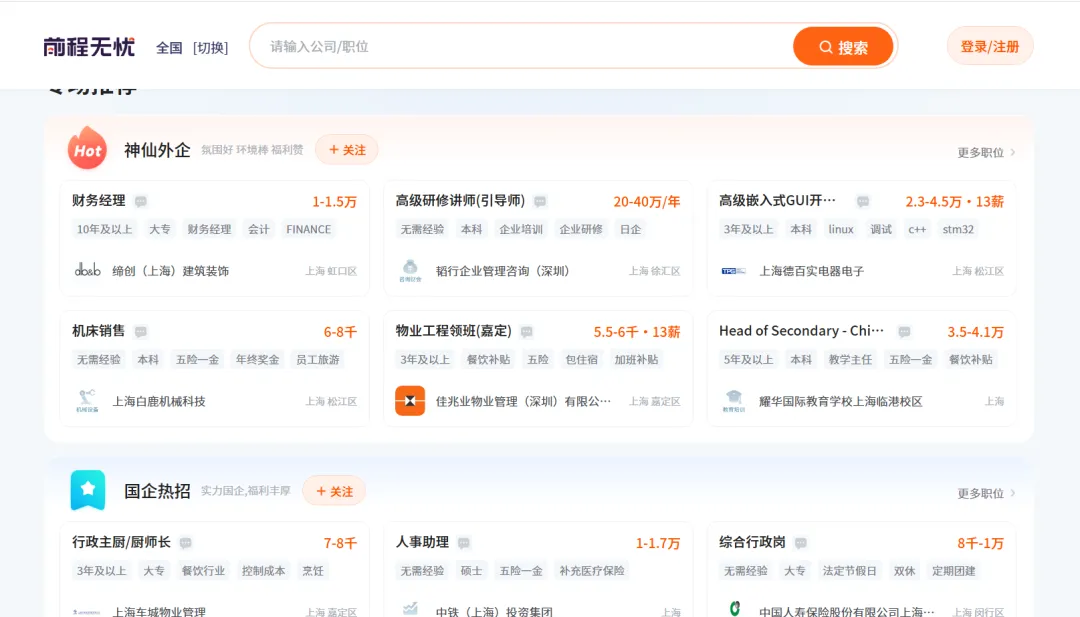Click the 20-40万/年 salary text
Viewport: 1080px width, 617px height.
coord(647,201)
